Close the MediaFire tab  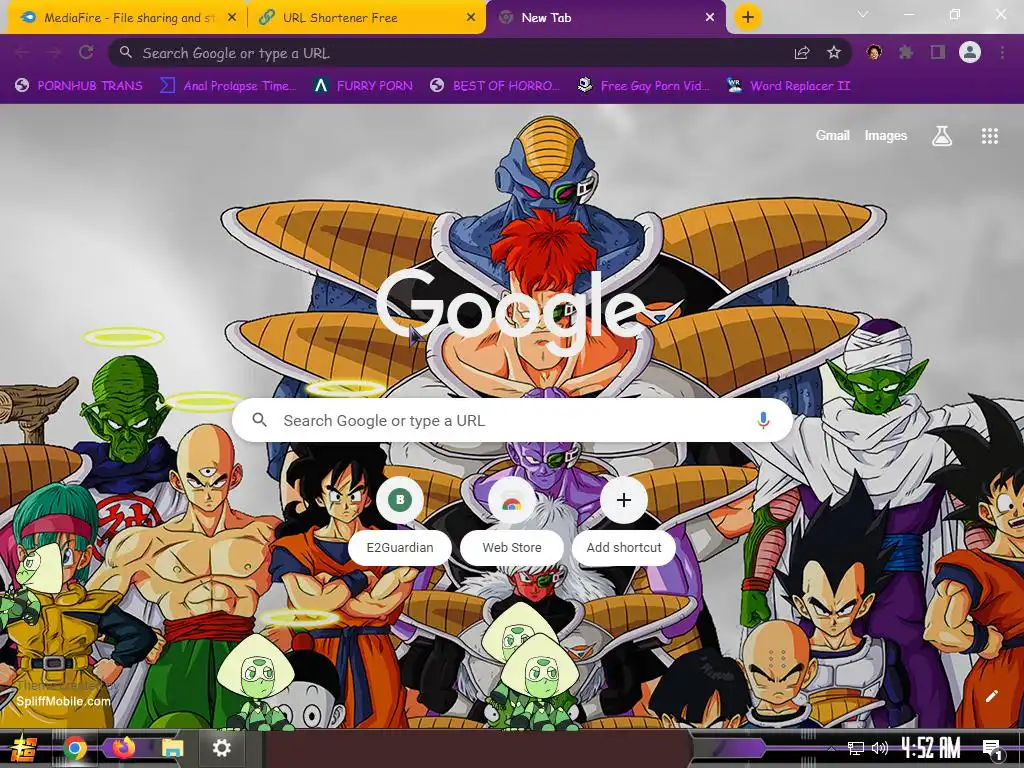232,18
